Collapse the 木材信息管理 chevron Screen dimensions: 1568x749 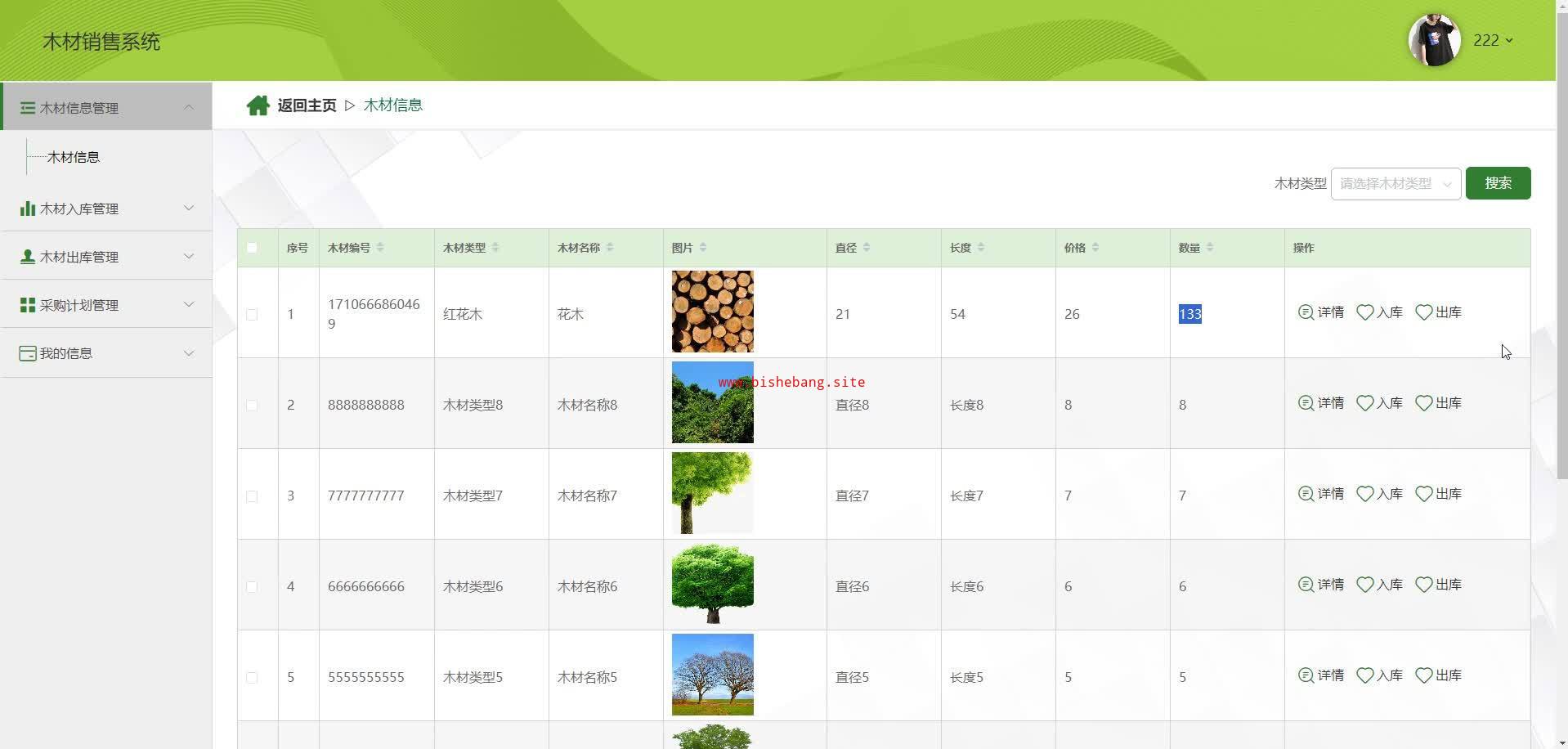click(x=189, y=108)
